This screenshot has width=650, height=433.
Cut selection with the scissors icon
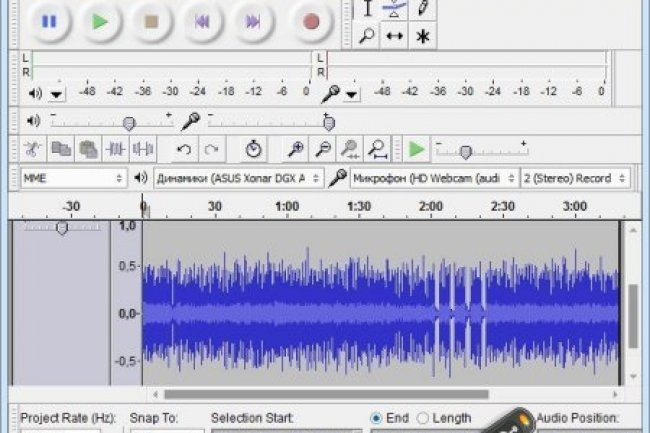point(33,149)
